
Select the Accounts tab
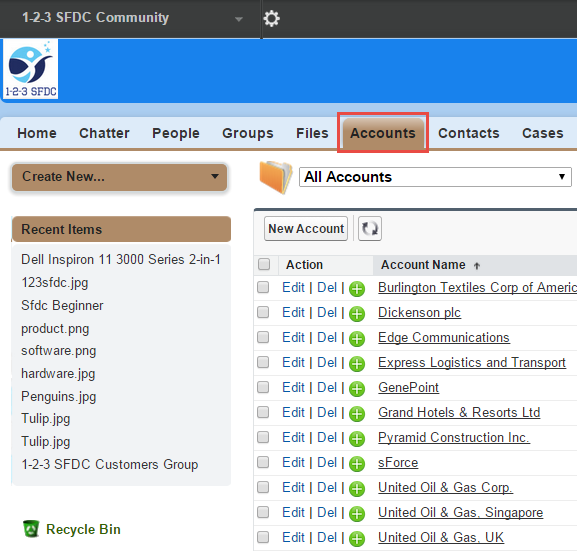coord(383,133)
